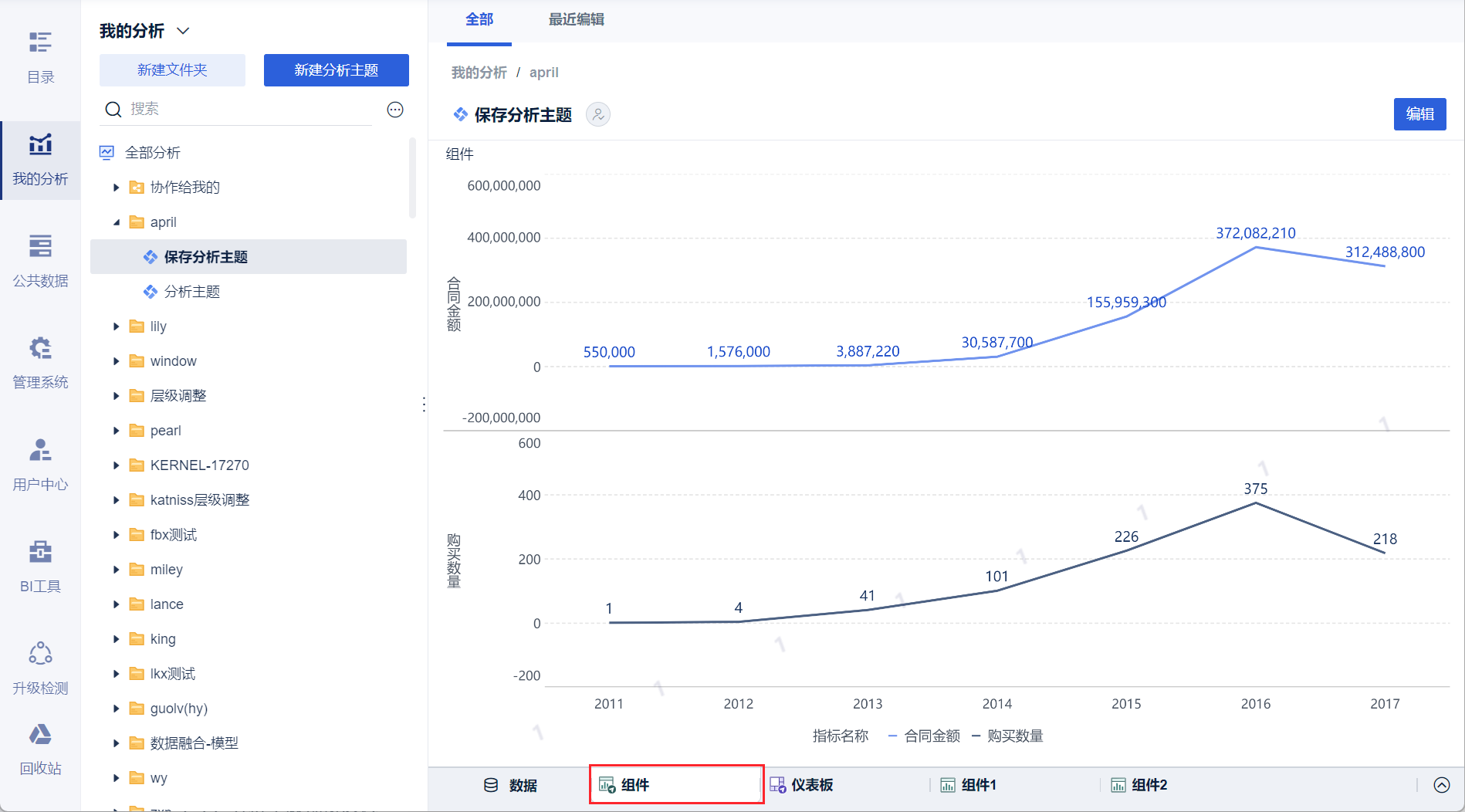The width and height of the screenshot is (1465, 812).
Task: Click the 组件2 chart icon in bottom bar
Action: [x=1118, y=786]
